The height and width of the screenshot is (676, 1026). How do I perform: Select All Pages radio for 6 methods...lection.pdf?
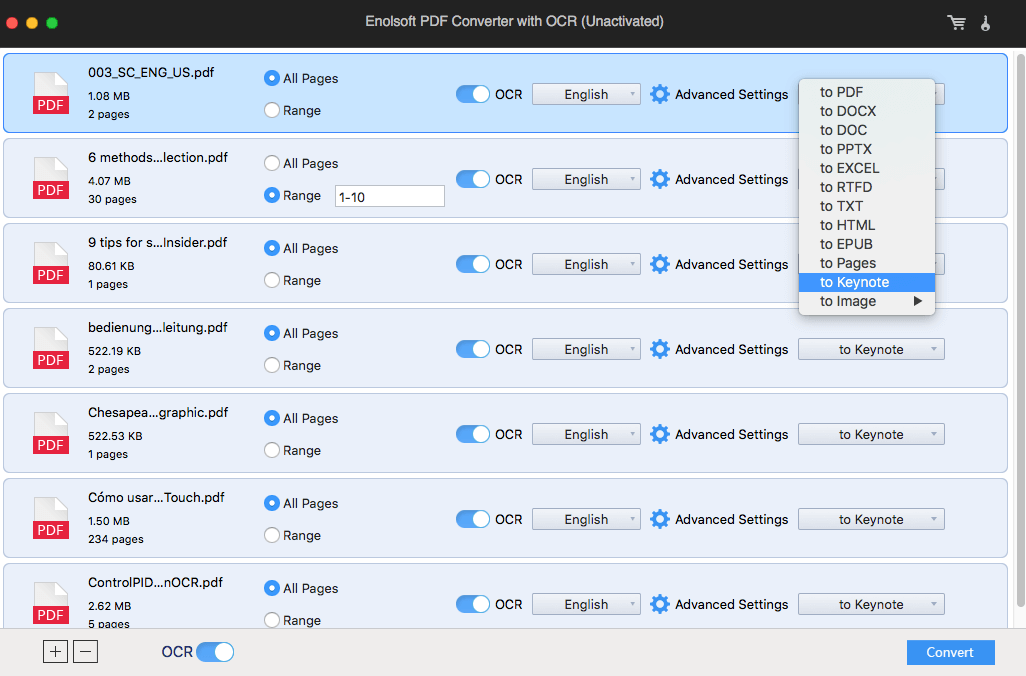pyautogui.click(x=272, y=163)
